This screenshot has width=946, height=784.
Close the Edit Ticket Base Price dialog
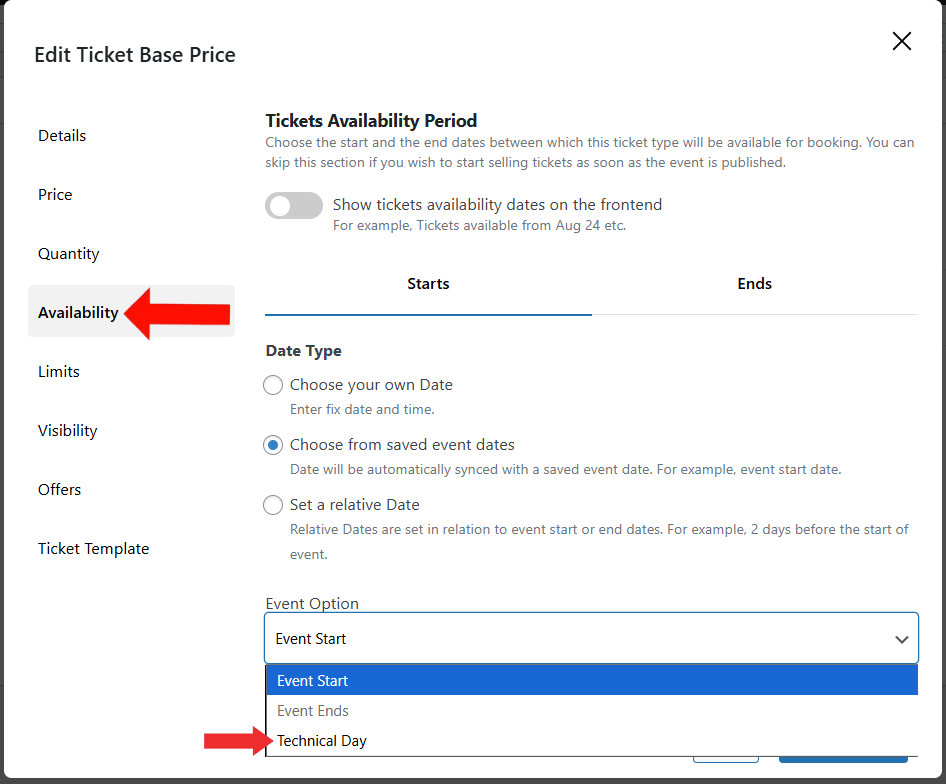(x=901, y=41)
